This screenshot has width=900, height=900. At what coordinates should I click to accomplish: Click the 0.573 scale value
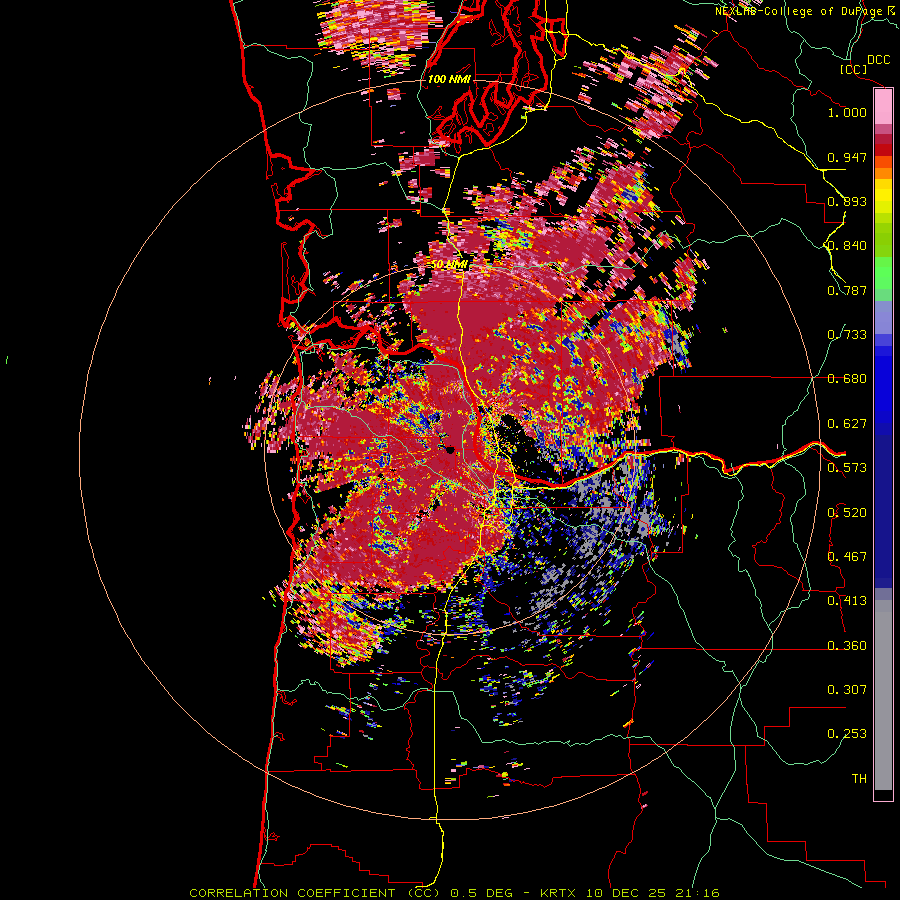847,468
